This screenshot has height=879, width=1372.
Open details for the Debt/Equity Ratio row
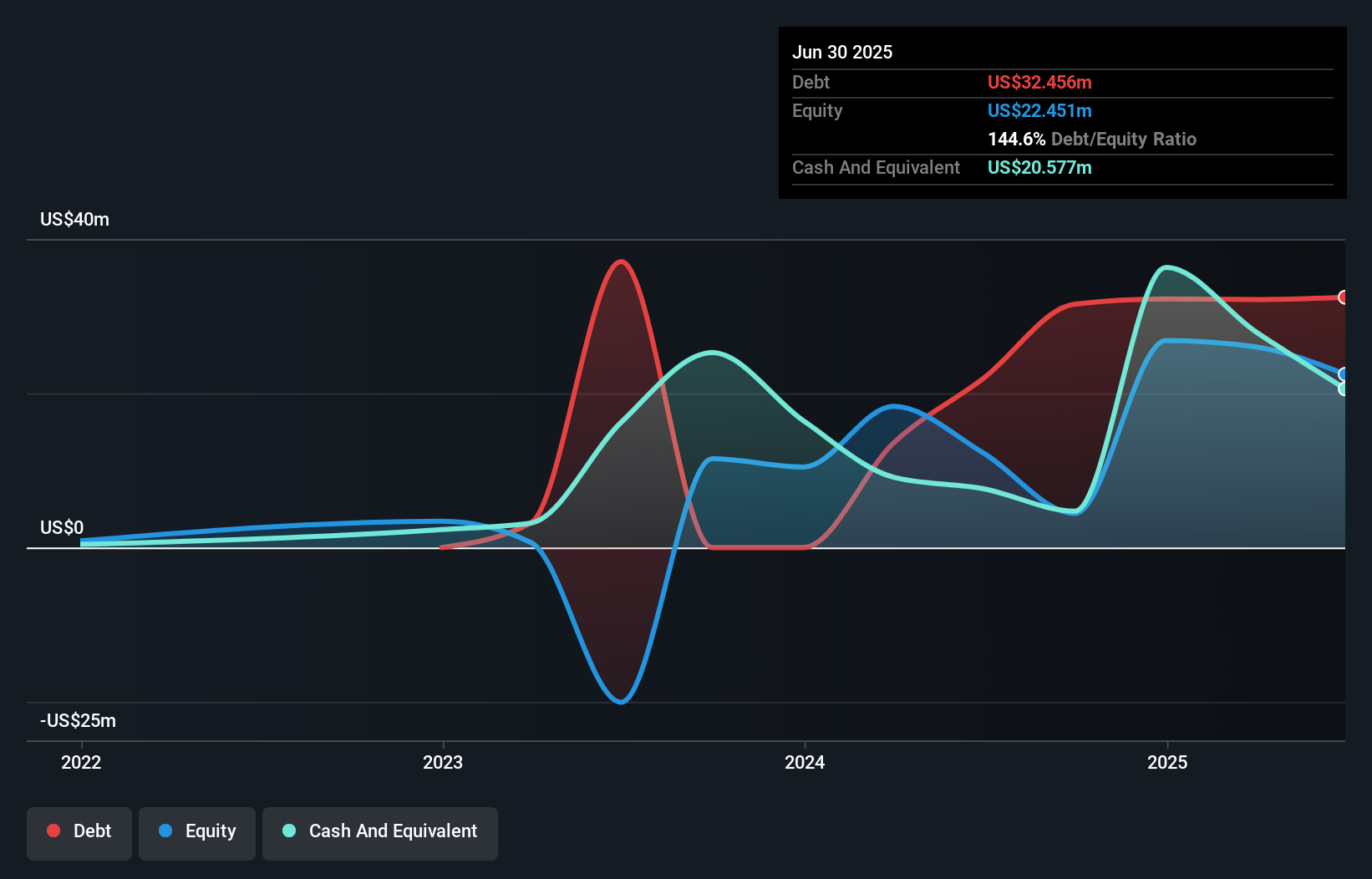coord(1092,139)
